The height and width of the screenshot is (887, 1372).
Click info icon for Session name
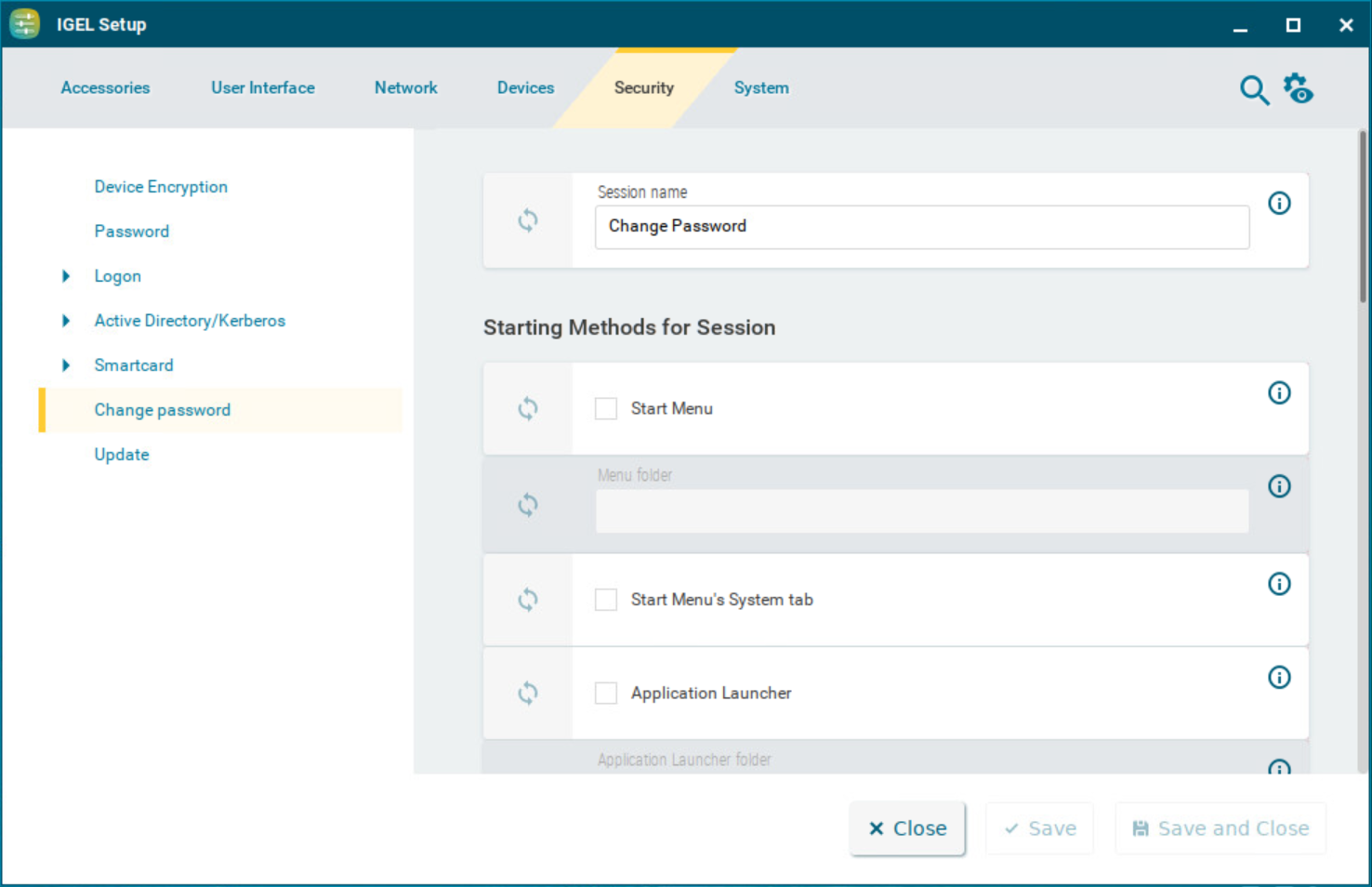point(1279,204)
